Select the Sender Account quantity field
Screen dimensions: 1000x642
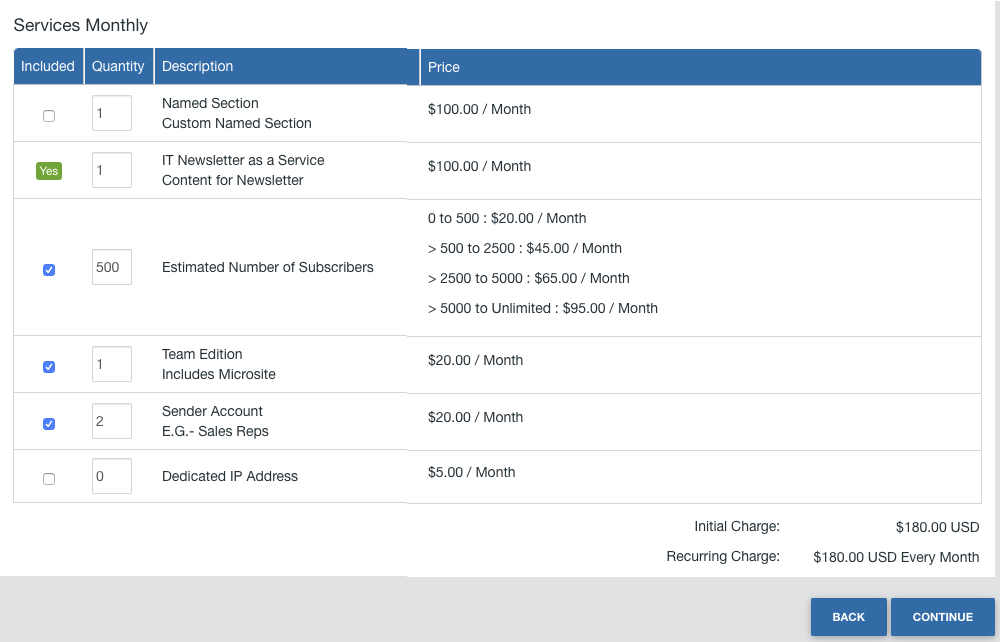tap(111, 421)
